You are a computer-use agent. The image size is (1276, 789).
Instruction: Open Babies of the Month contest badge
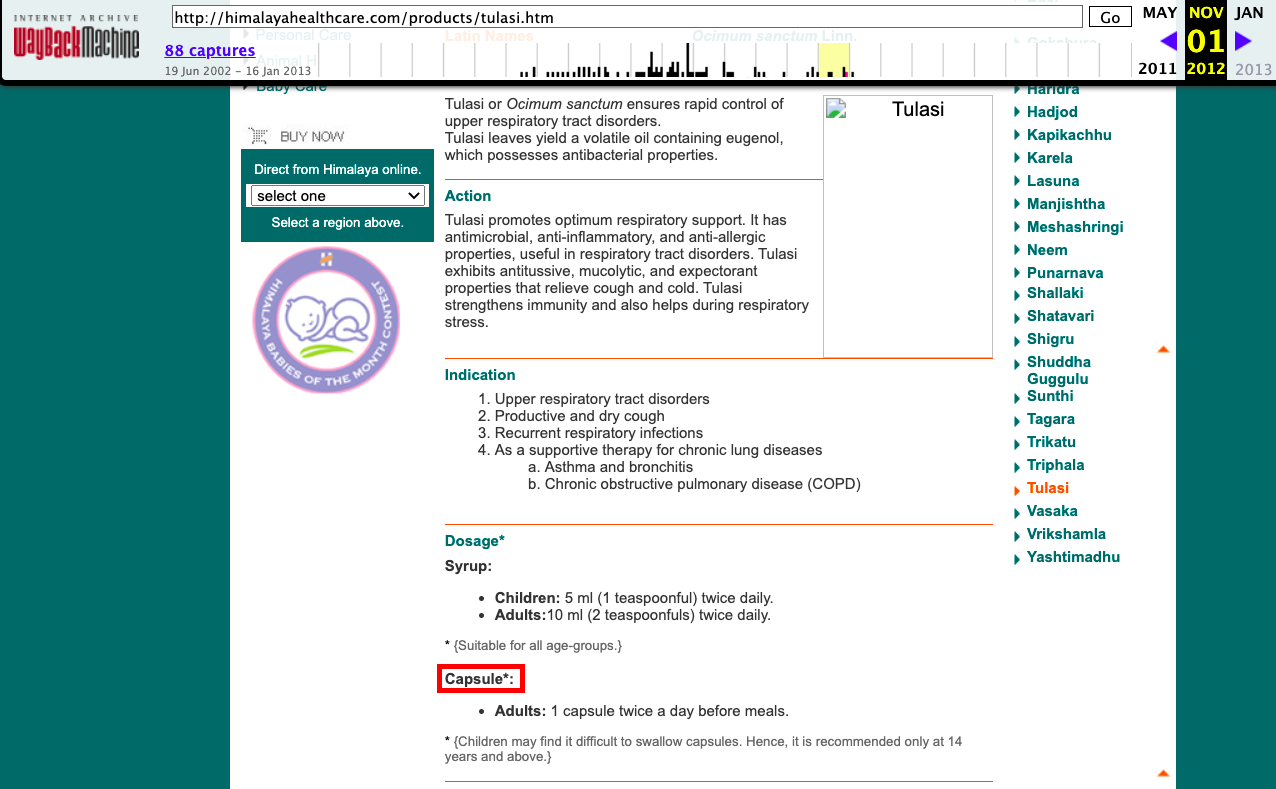pyautogui.click(x=325, y=320)
